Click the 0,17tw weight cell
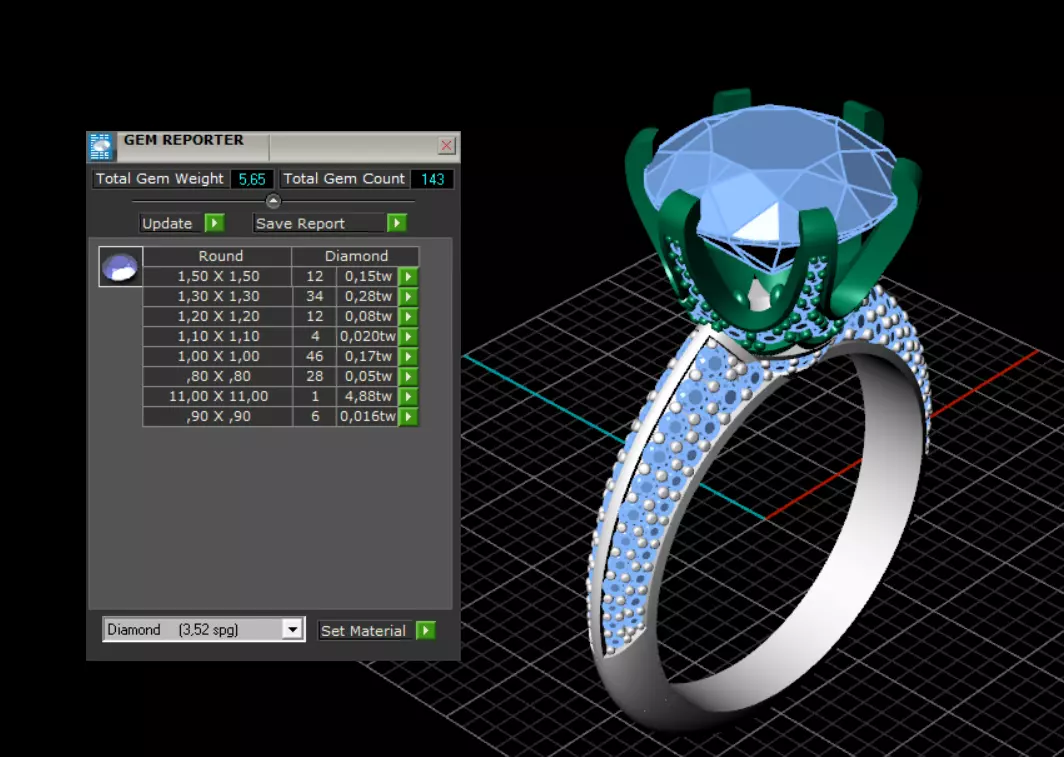This screenshot has width=1064, height=757. click(x=367, y=356)
